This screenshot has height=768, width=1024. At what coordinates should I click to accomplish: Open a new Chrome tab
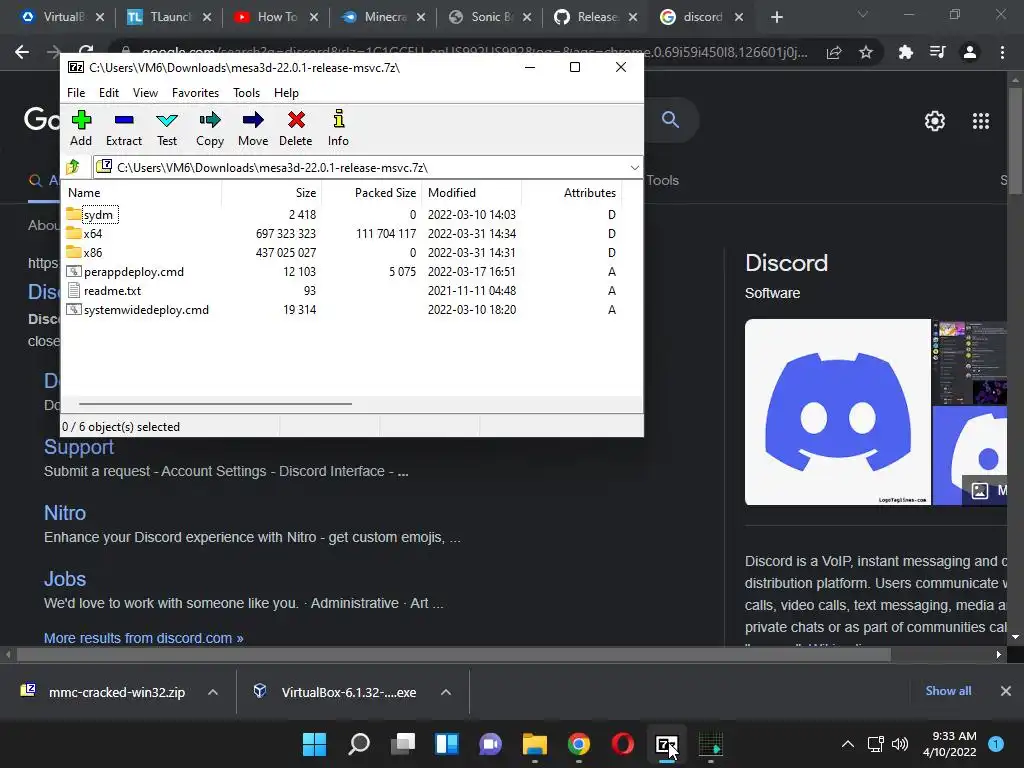click(x=776, y=17)
